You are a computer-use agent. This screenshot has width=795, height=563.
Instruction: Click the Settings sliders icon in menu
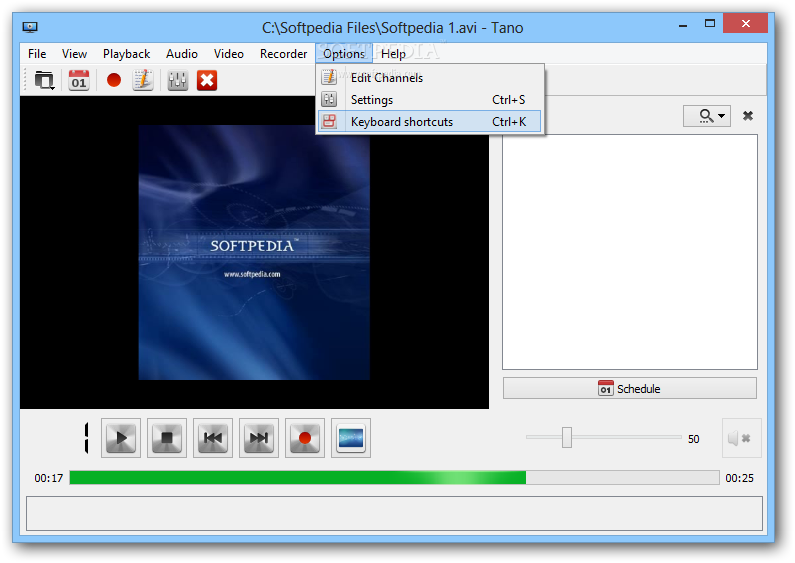click(330, 99)
